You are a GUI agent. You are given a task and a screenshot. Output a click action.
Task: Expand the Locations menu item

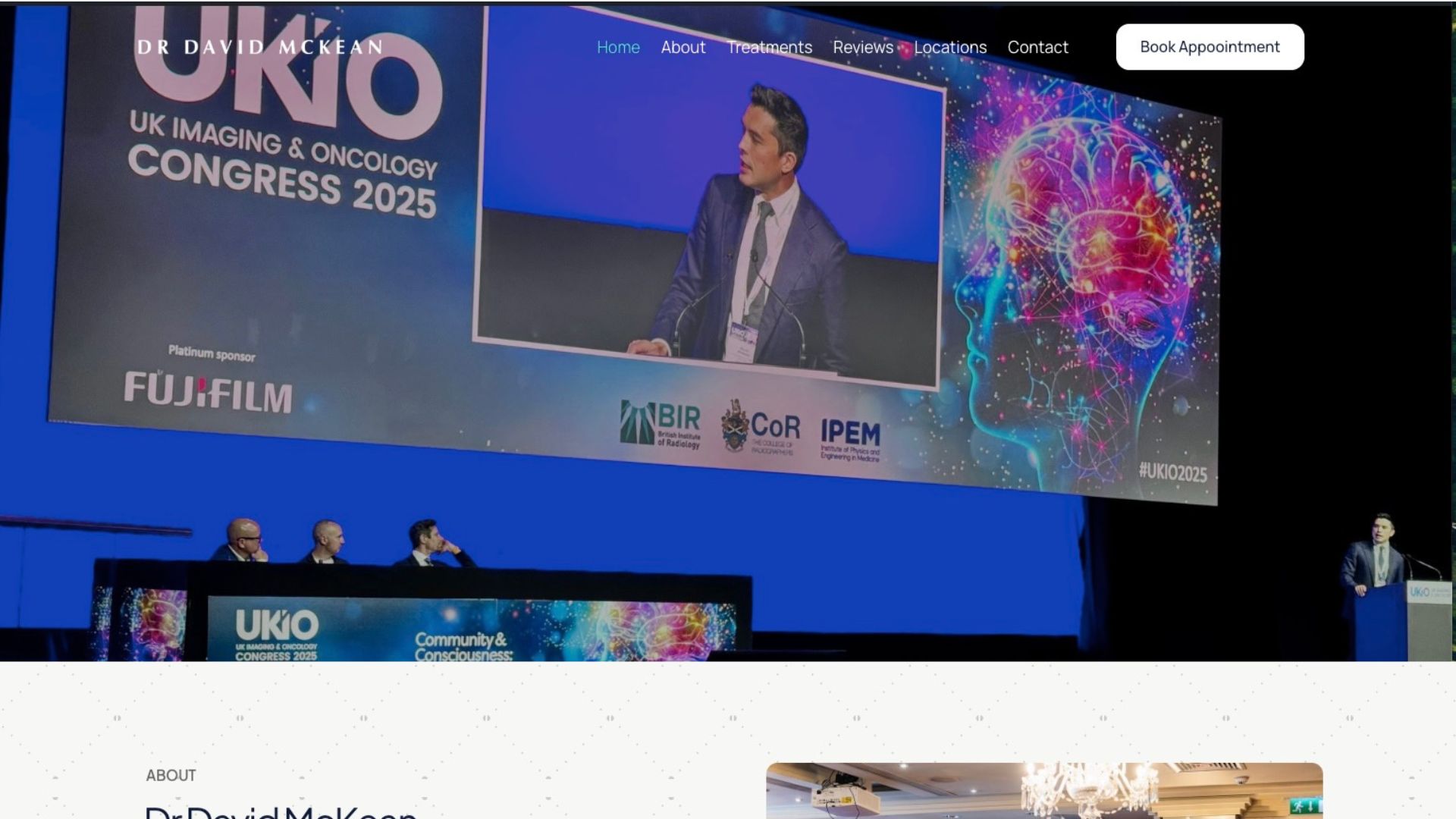click(949, 47)
